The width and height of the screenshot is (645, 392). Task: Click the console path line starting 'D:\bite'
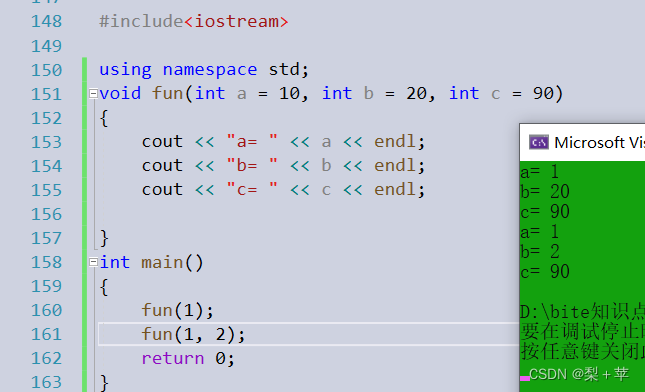[x=582, y=312]
